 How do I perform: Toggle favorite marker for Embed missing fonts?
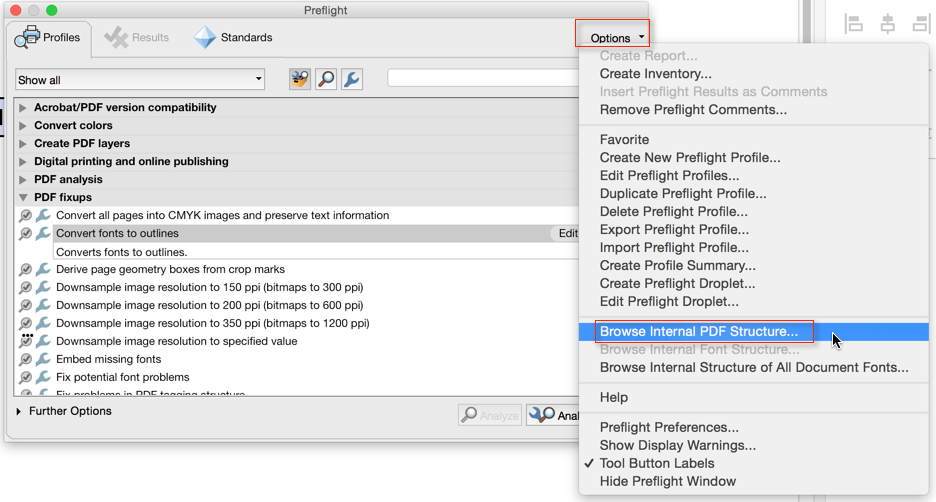pyautogui.click(x=26, y=359)
